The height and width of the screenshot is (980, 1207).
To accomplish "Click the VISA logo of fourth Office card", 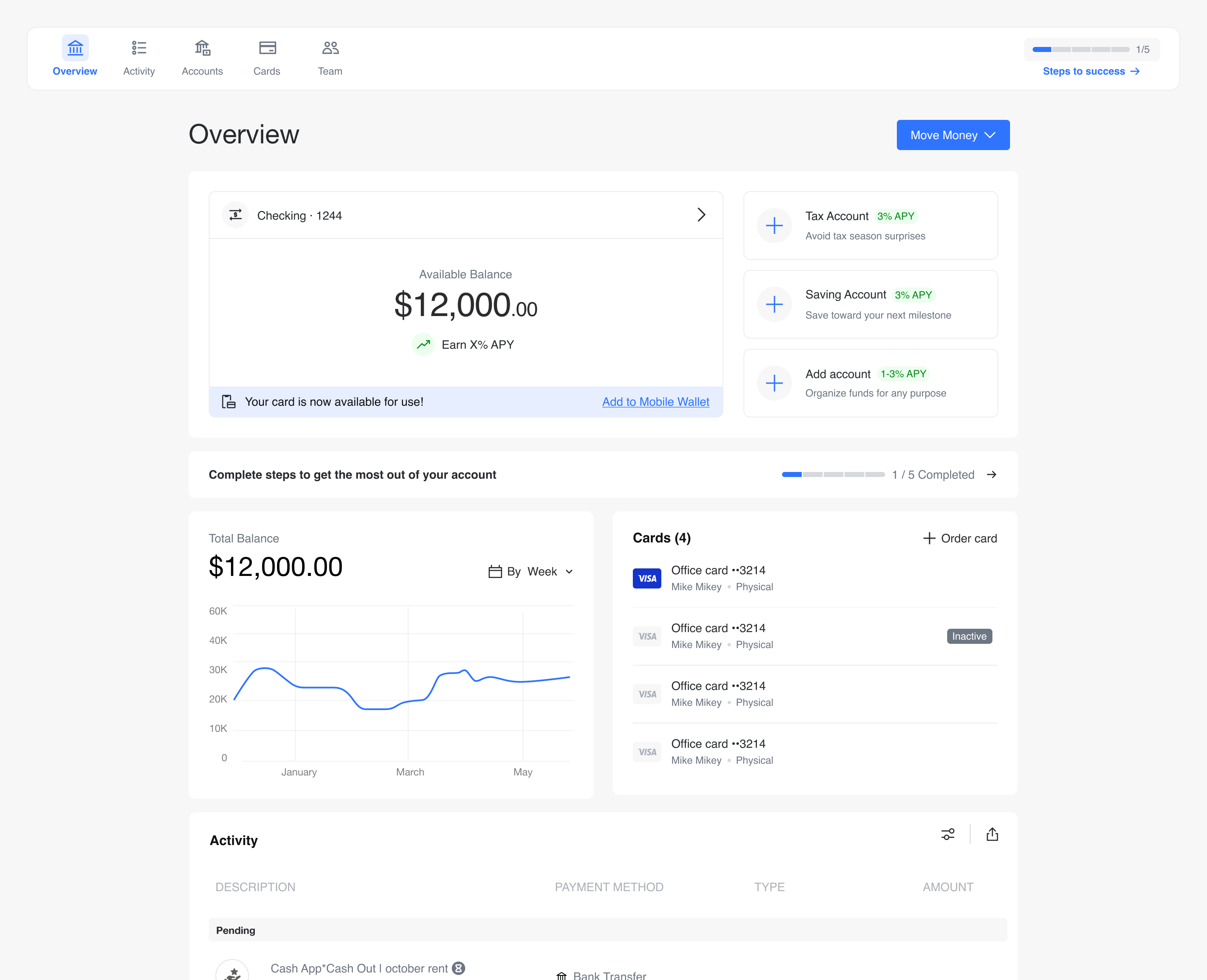I will click(647, 752).
